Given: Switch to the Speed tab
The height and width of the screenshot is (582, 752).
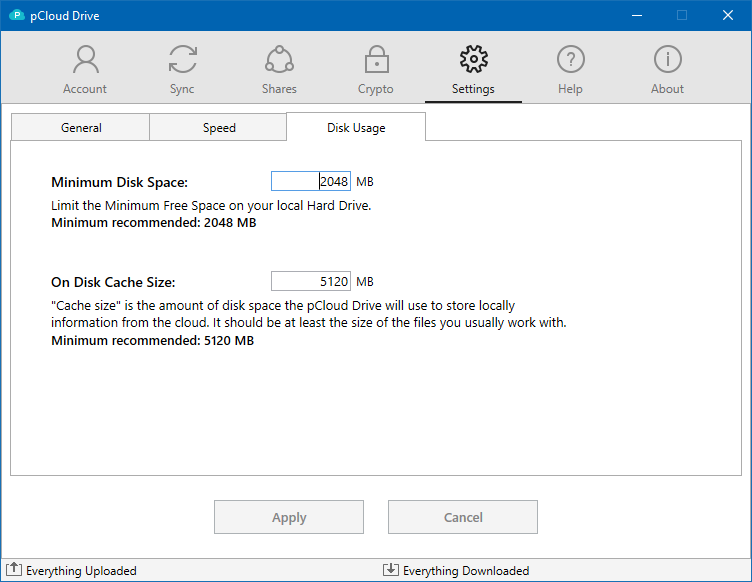Looking at the screenshot, I should tap(218, 128).
